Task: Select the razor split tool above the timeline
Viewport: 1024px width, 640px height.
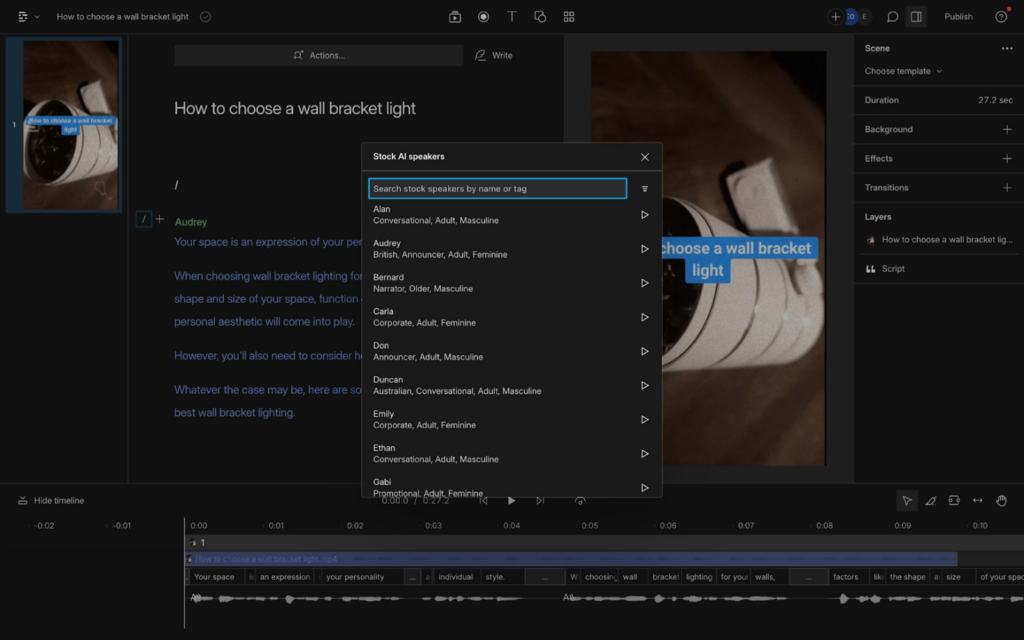Action: pyautogui.click(x=930, y=500)
